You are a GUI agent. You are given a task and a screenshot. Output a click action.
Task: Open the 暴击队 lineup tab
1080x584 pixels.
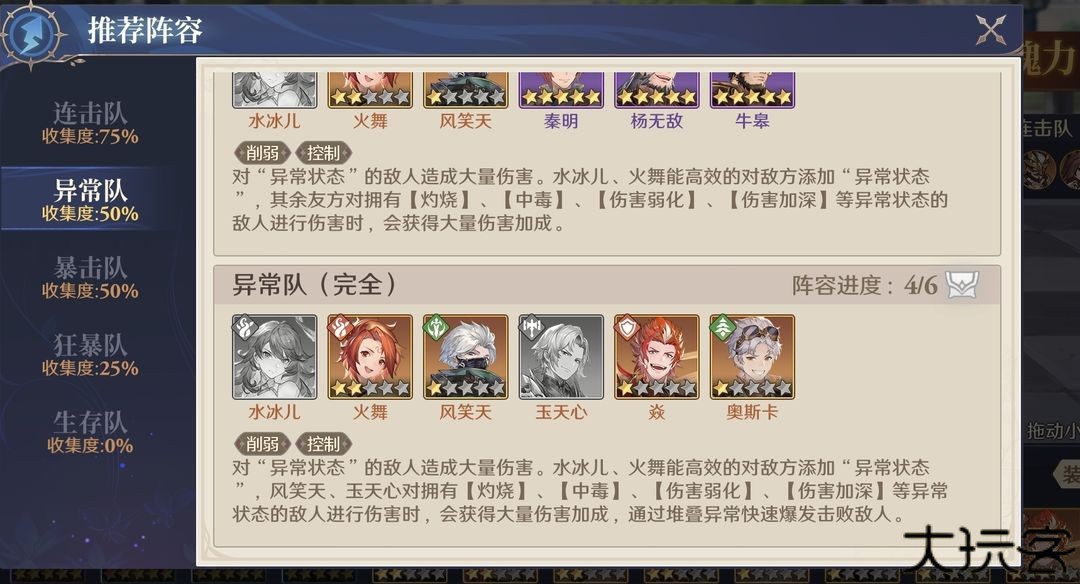pos(90,278)
